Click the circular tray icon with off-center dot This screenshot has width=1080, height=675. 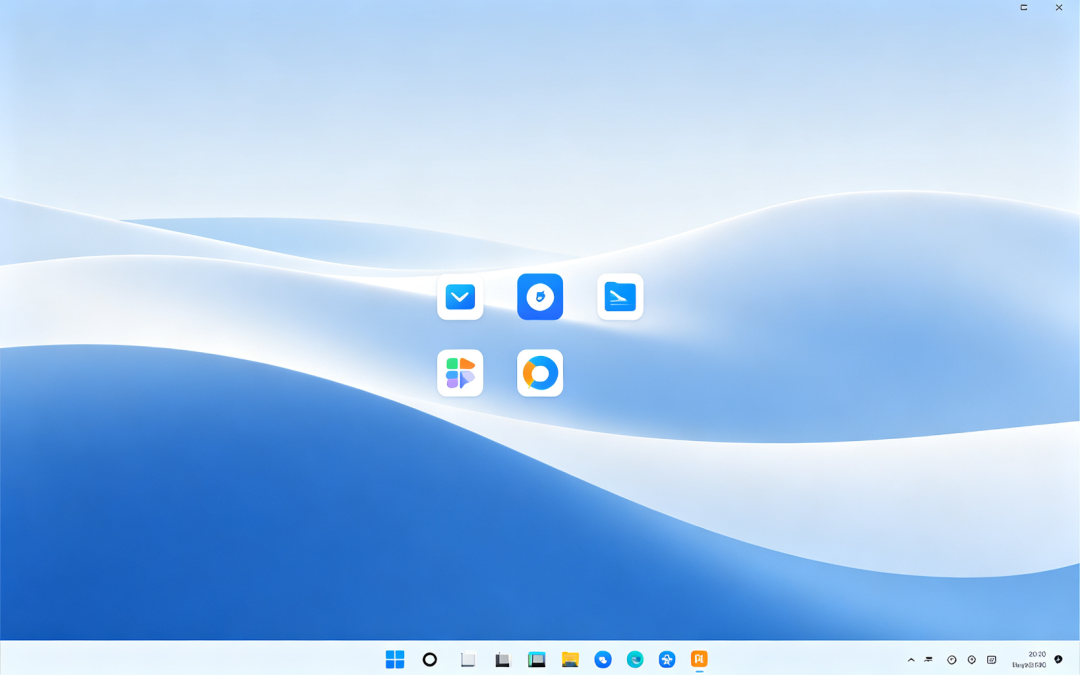[x=952, y=660]
